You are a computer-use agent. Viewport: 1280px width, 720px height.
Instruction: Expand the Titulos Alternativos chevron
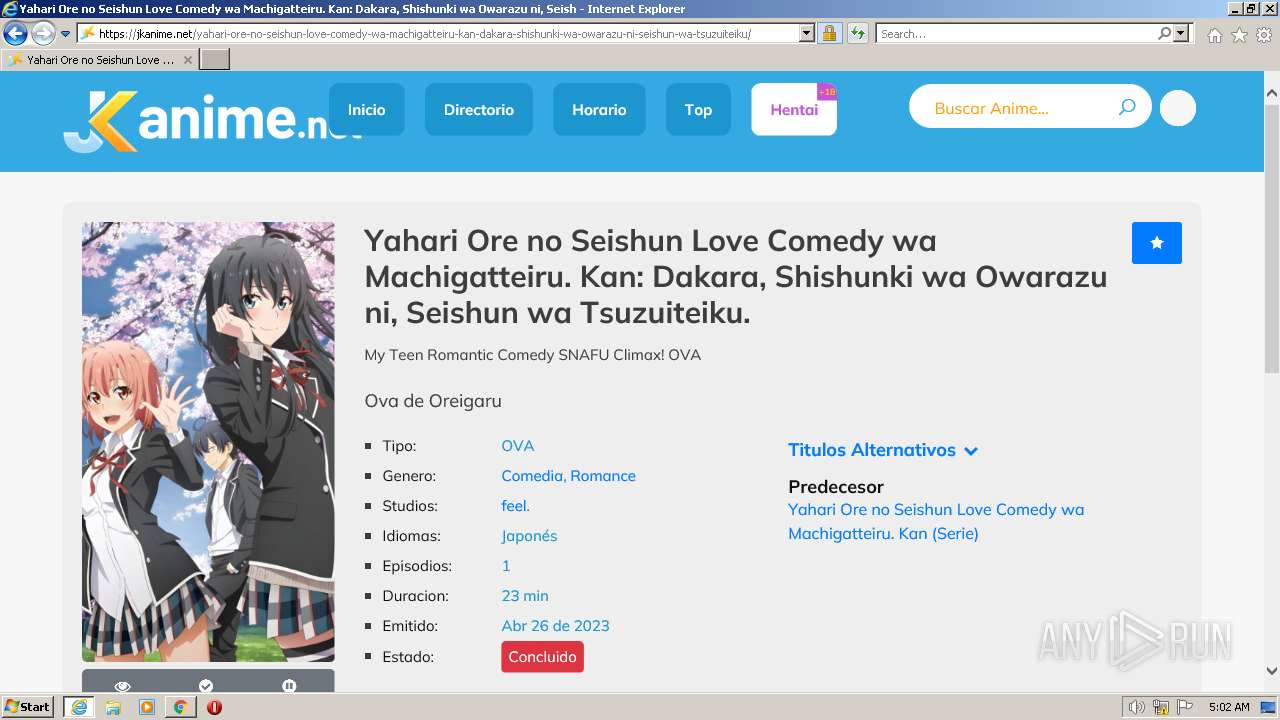click(x=971, y=451)
